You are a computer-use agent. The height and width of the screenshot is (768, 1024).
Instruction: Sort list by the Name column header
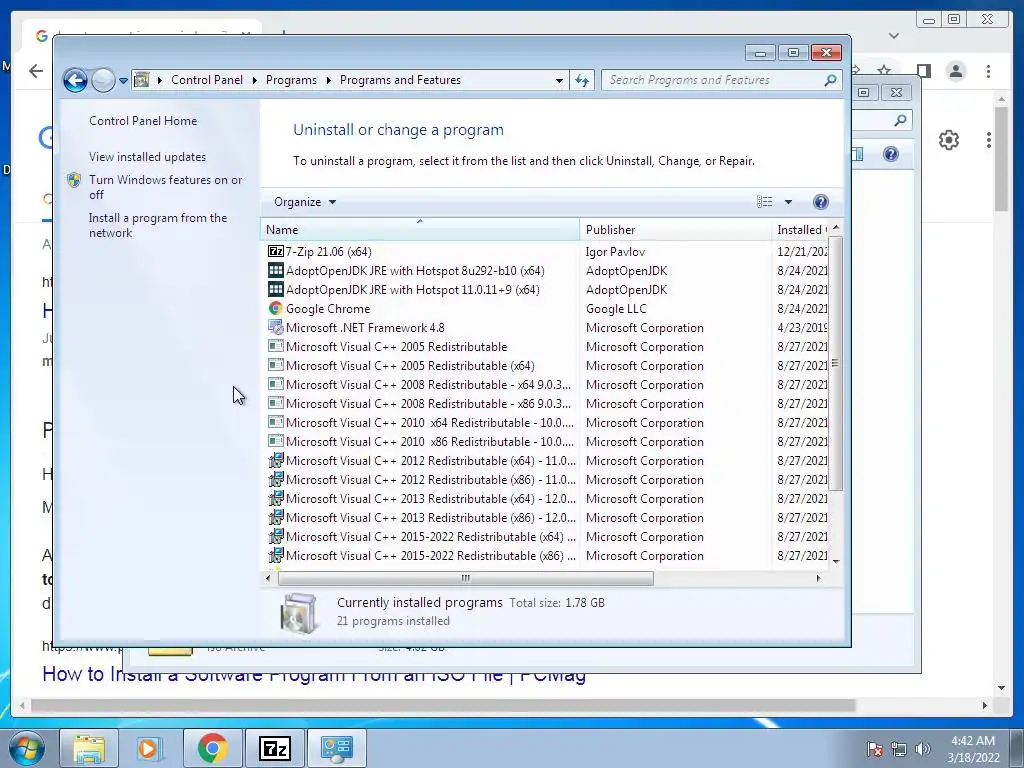pos(420,230)
